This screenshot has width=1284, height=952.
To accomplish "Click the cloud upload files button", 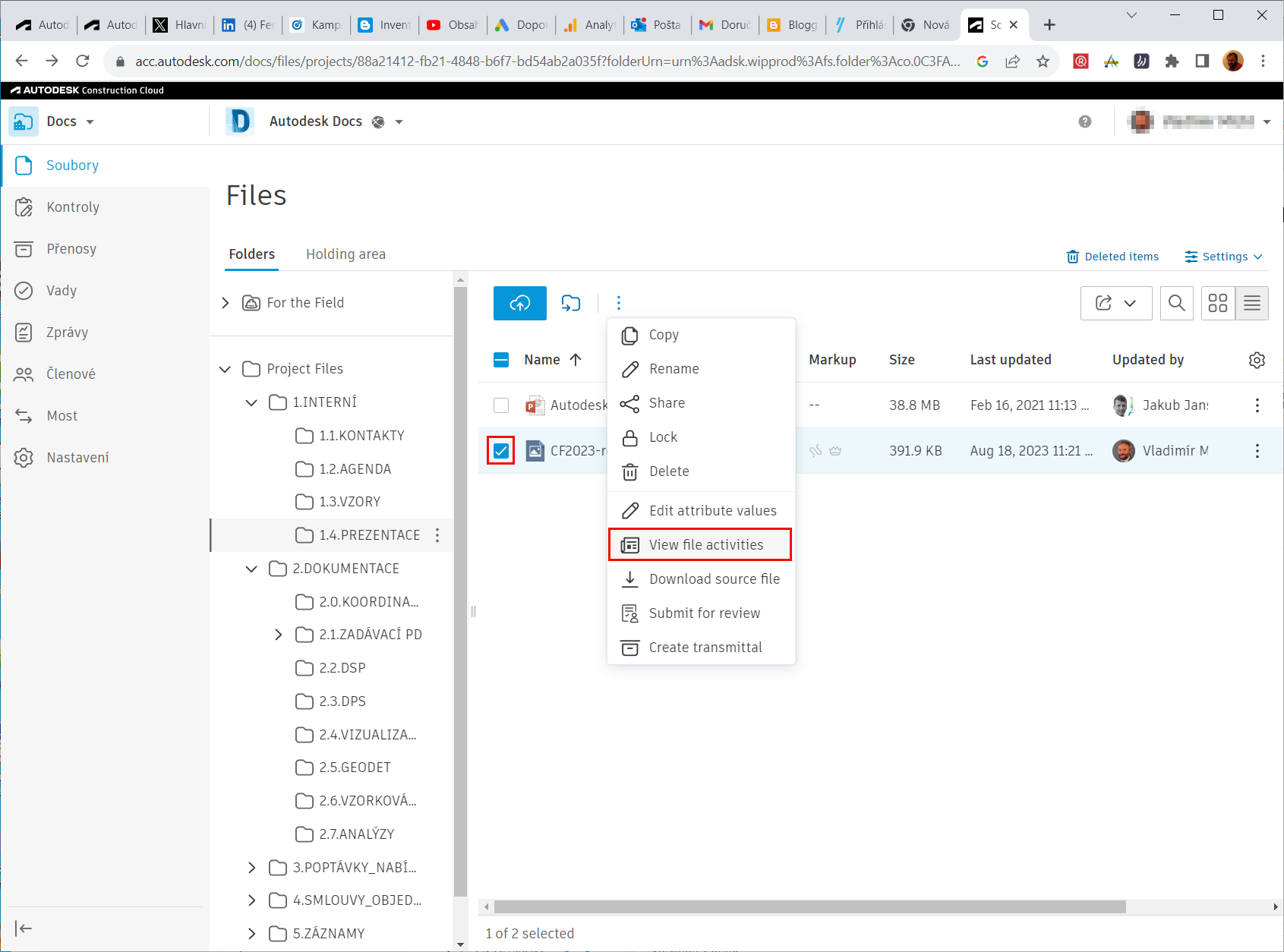I will pos(519,303).
